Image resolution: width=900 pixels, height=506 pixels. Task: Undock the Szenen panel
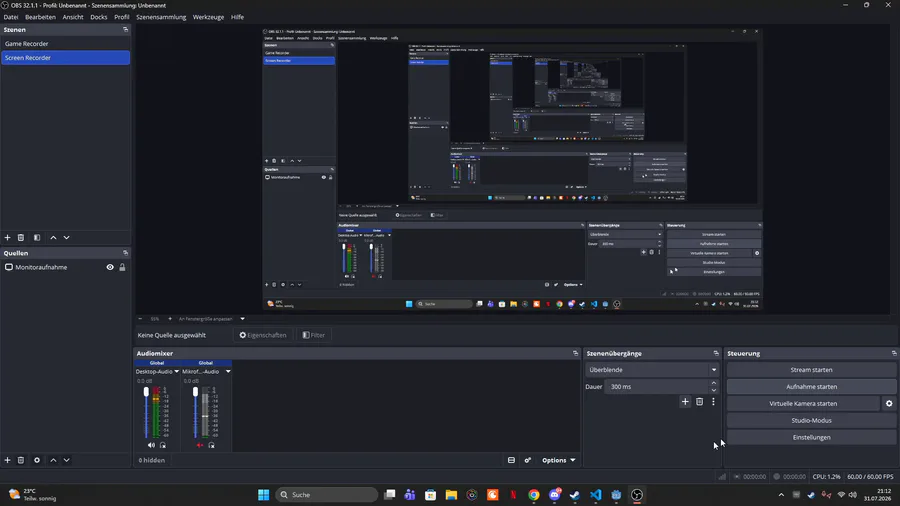[x=125, y=29]
